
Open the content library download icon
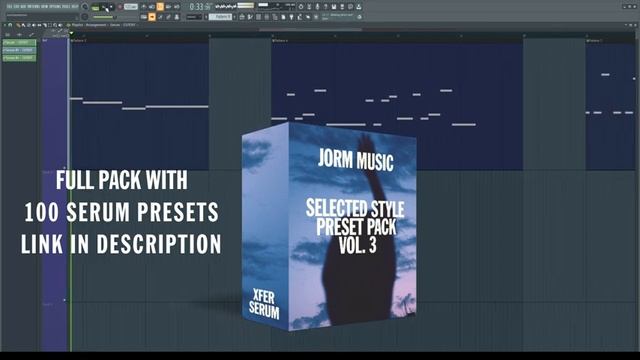click(359, 7)
